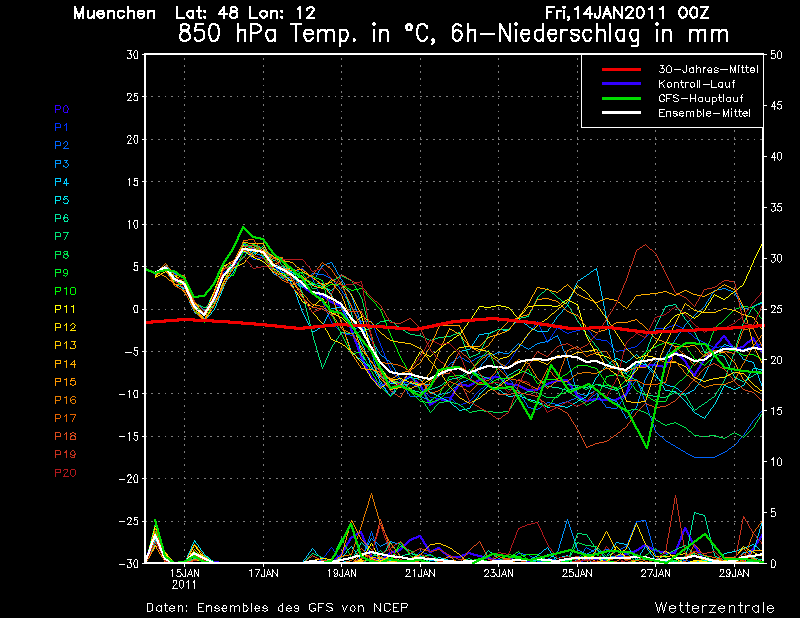The image size is (800, 618).
Task: Click the P19 ensemble member label
Action: coord(65,455)
